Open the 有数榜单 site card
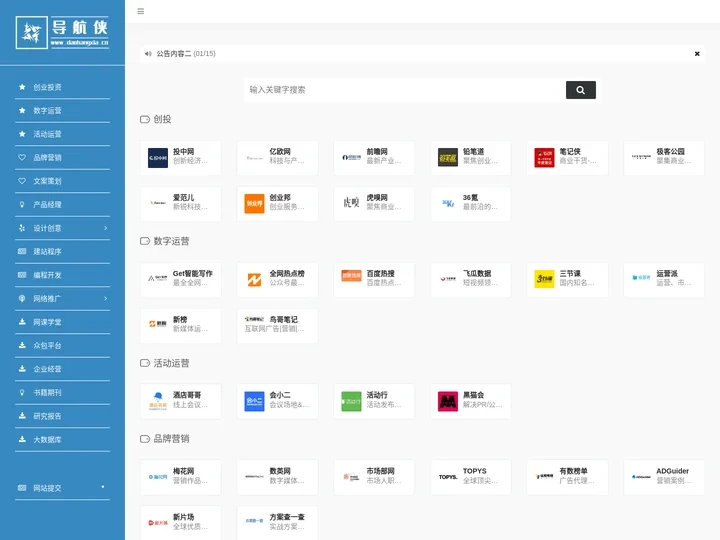 click(568, 478)
